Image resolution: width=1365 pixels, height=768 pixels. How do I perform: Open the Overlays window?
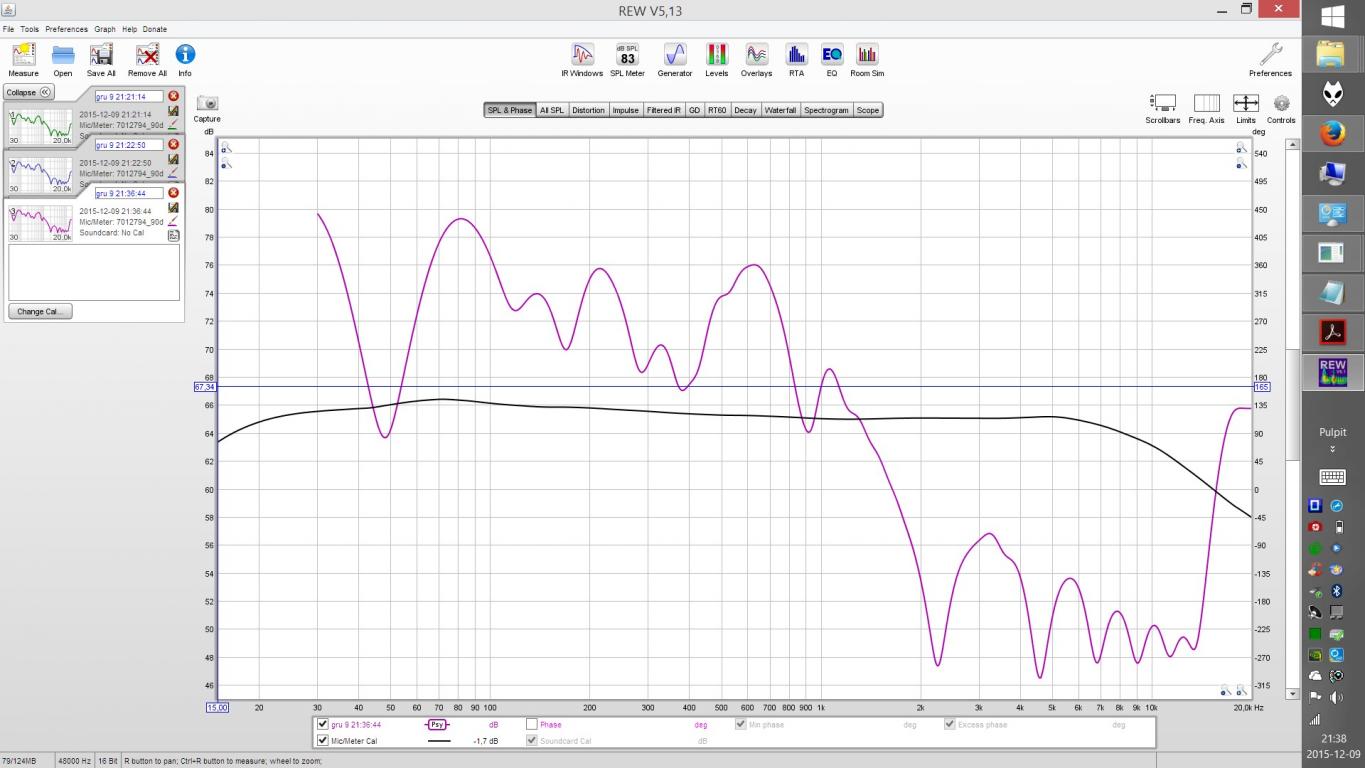756,60
